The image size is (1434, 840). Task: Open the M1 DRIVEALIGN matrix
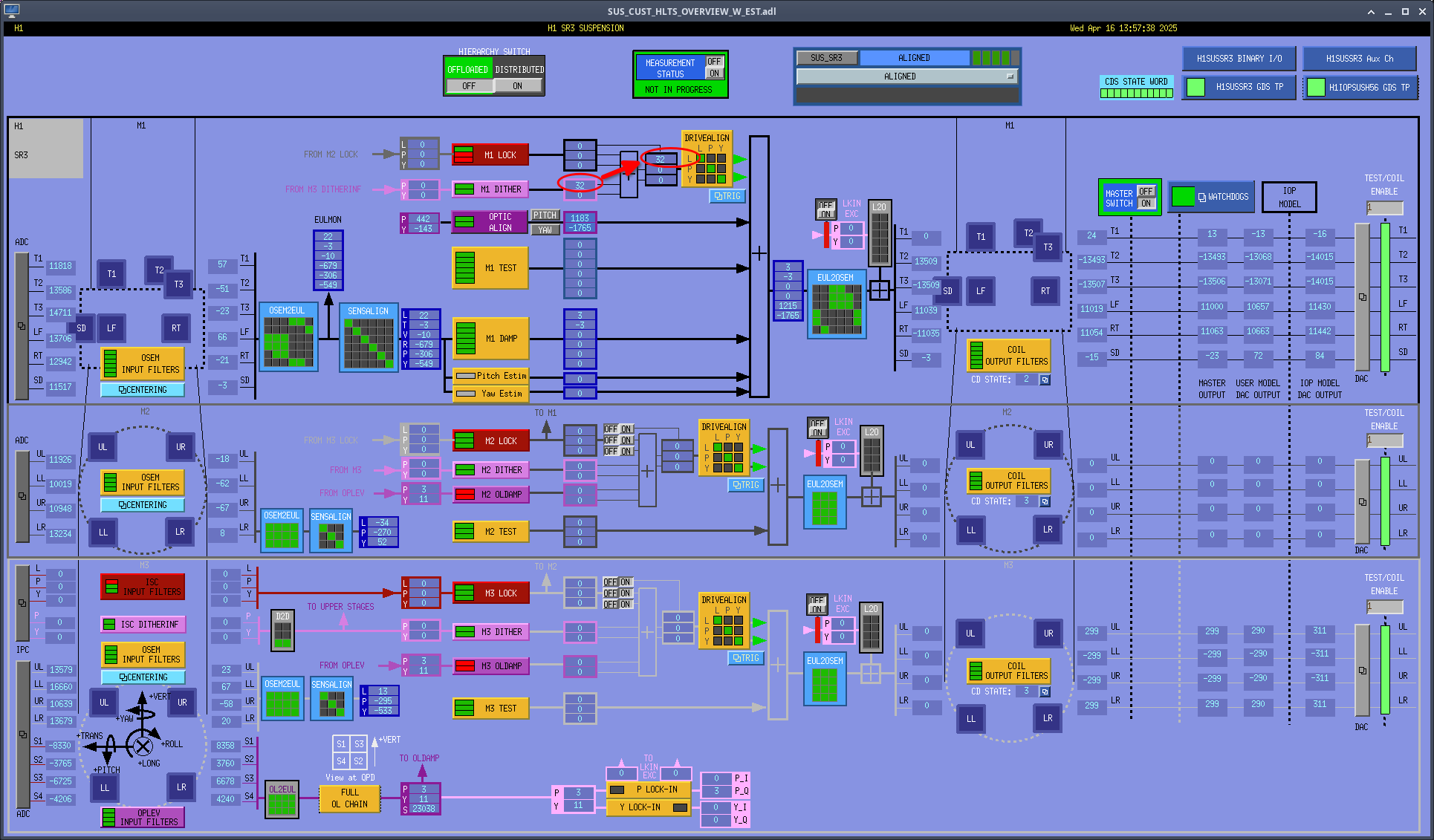pyautogui.click(x=707, y=160)
